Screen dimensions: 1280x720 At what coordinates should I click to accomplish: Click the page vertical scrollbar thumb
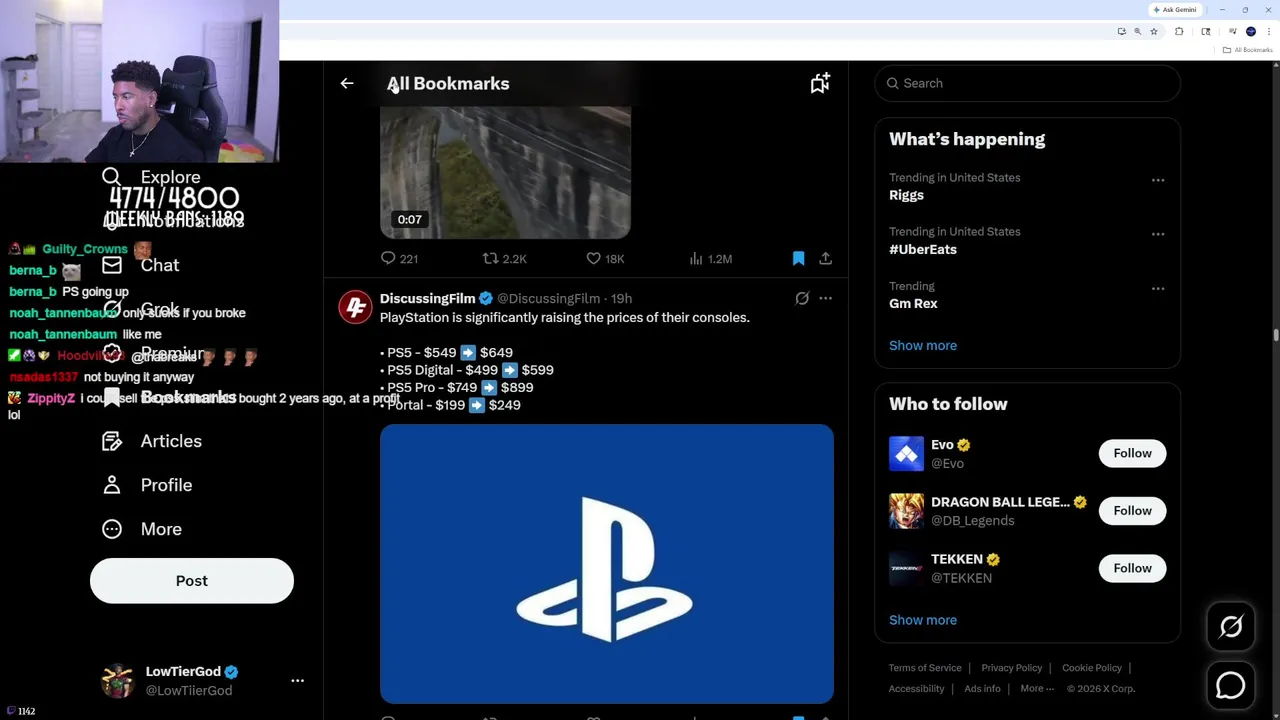pos(1276,335)
